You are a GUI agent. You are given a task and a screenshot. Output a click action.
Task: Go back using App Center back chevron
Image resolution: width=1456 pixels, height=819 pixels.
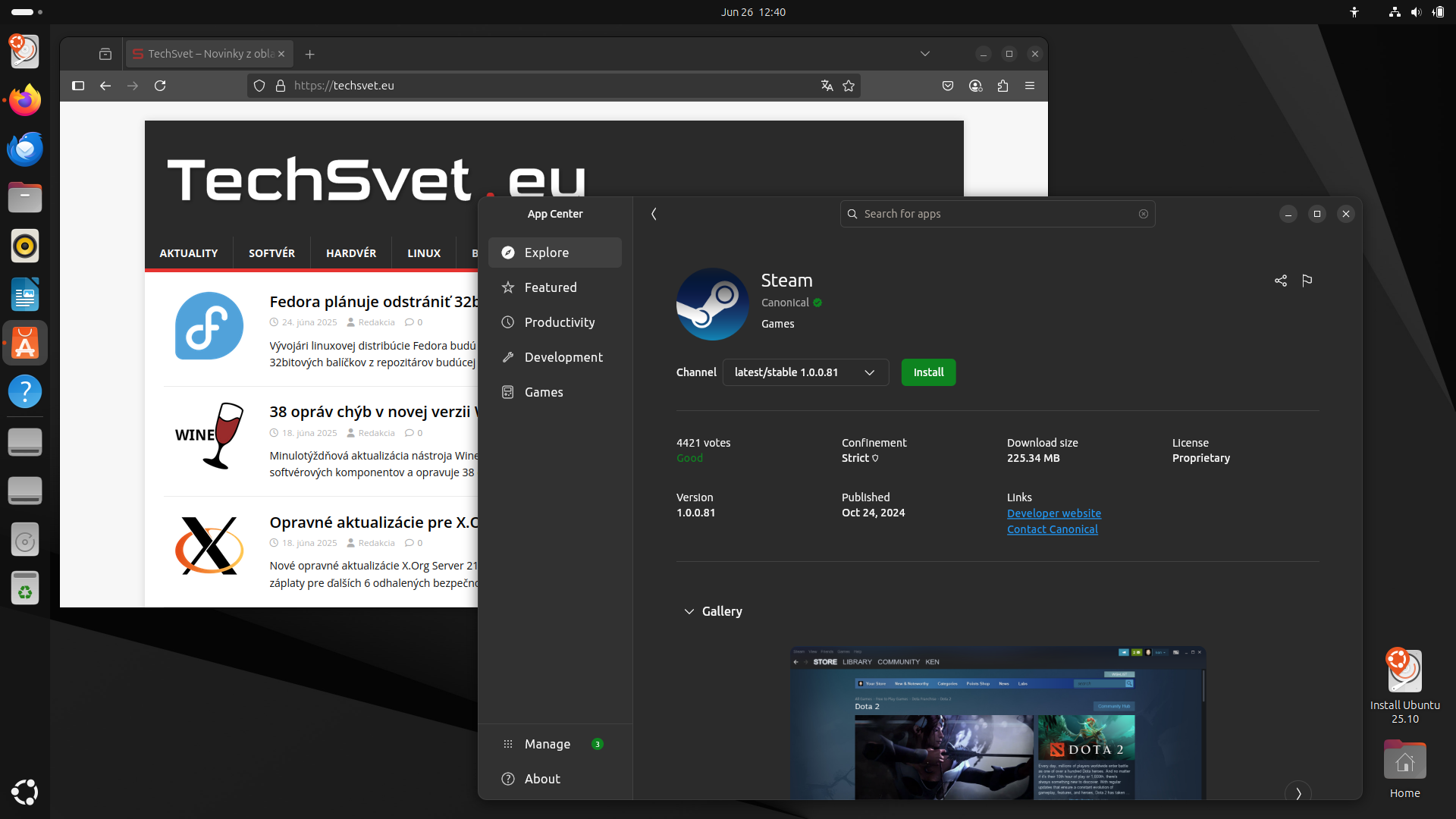[654, 214]
